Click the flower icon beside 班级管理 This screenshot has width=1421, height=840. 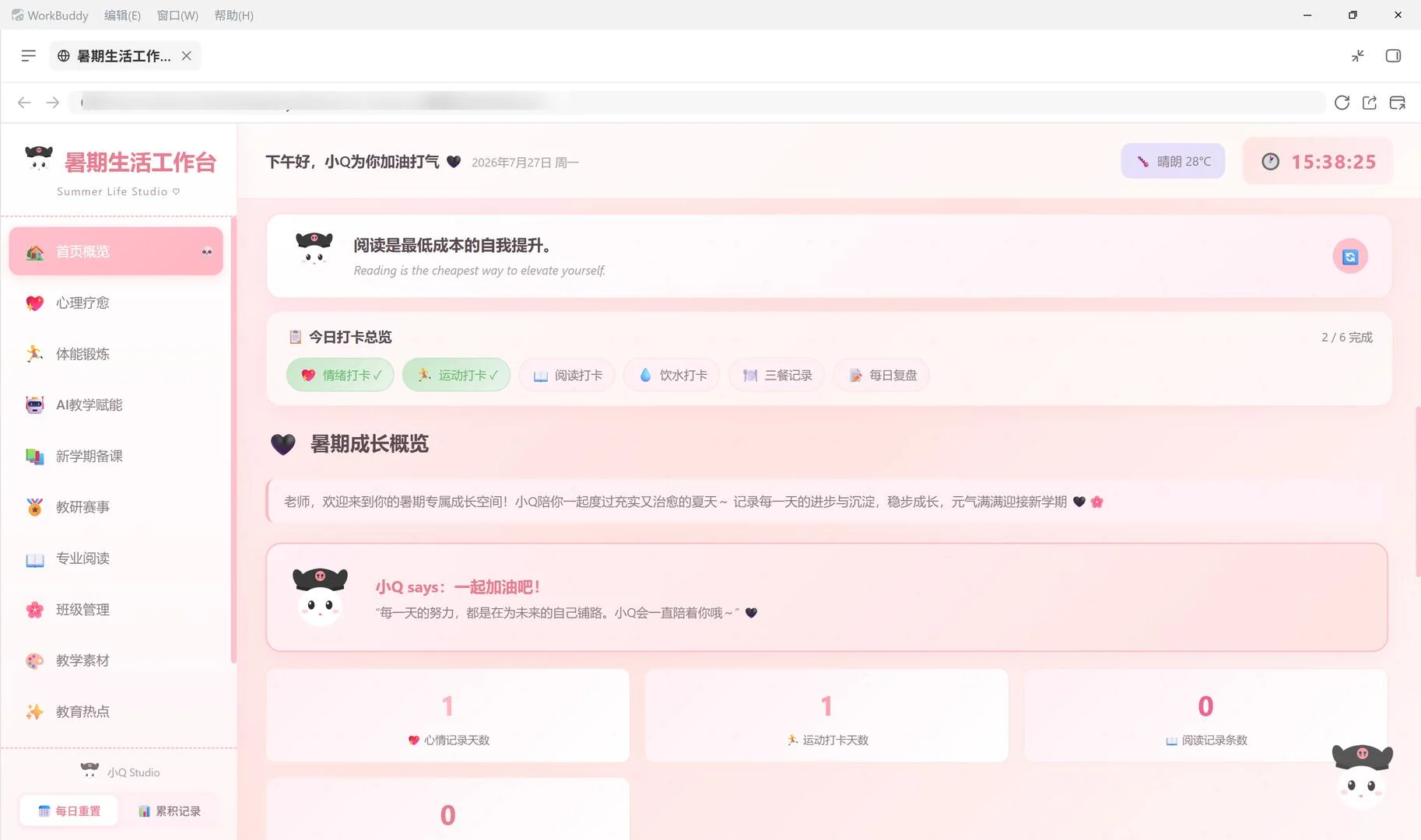pyautogui.click(x=35, y=610)
